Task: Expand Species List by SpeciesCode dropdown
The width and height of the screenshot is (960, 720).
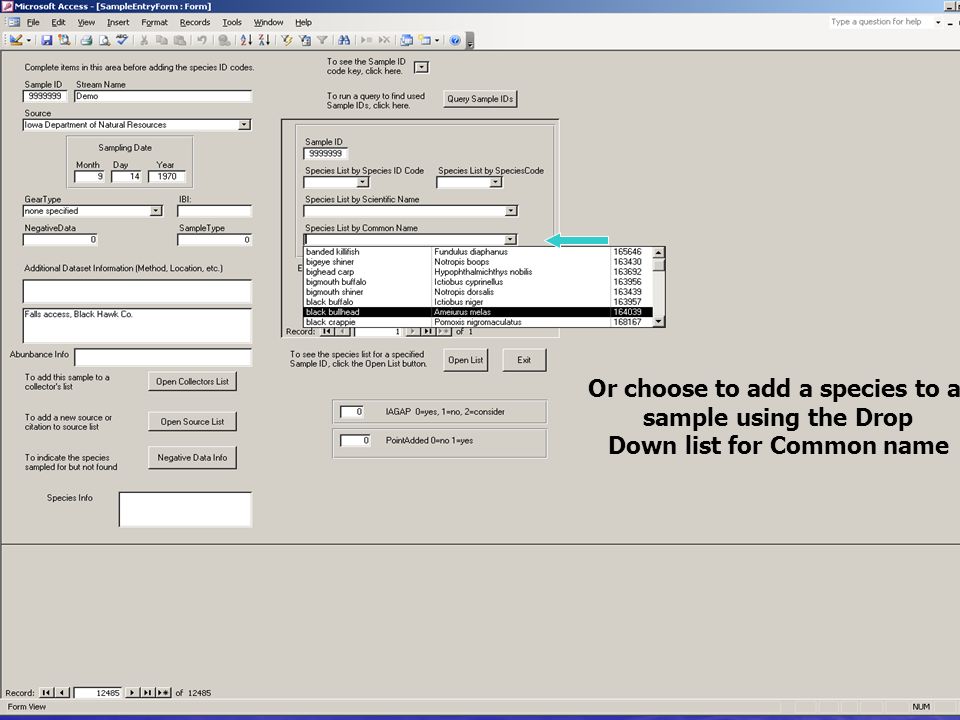Action: [x=495, y=182]
